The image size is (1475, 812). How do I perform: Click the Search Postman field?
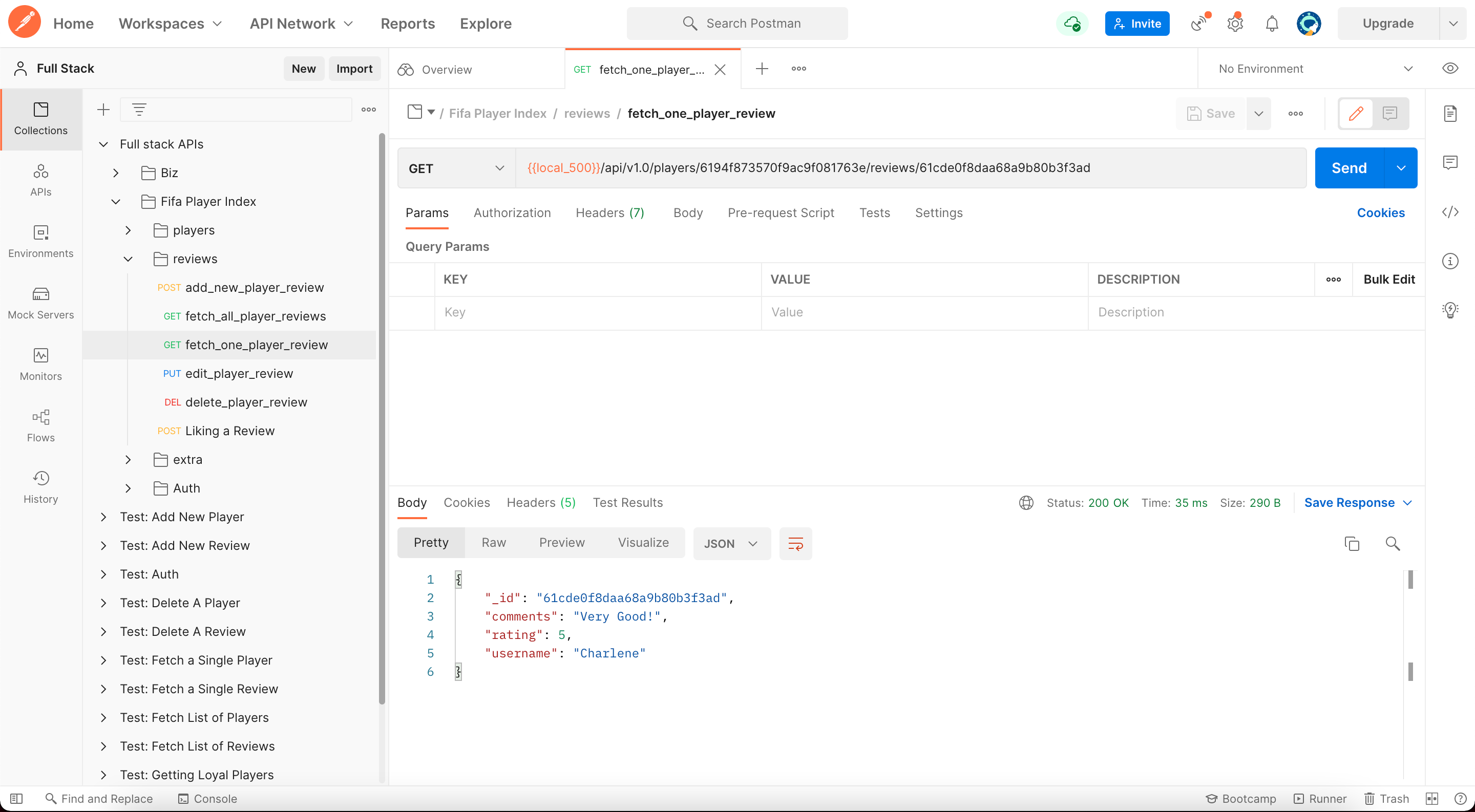(737, 24)
